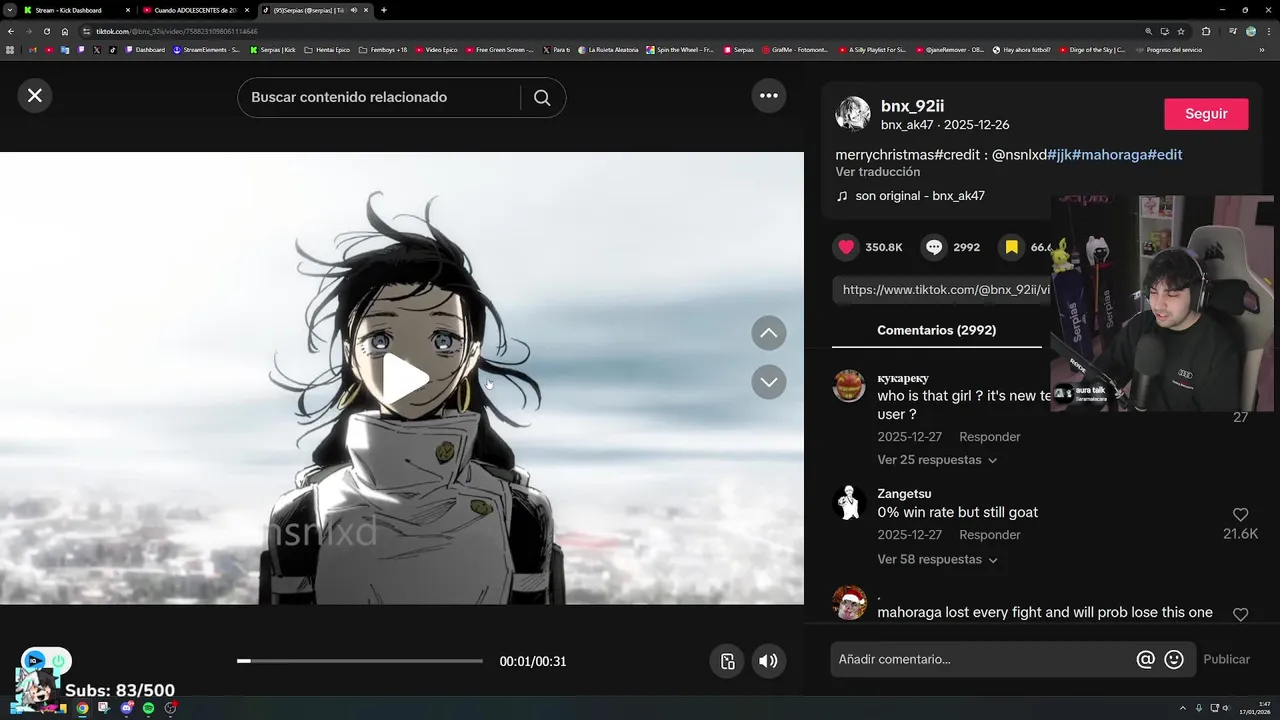Open the Free Green Screen bookmark
The width and height of the screenshot is (1280, 720).
[500, 50]
